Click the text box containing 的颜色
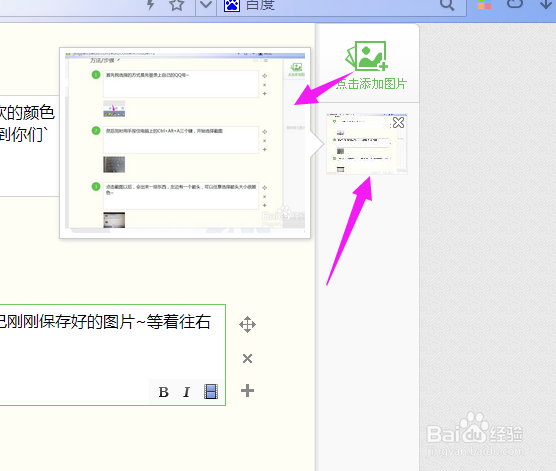Image resolution: width=556 pixels, height=471 pixels. (29, 146)
